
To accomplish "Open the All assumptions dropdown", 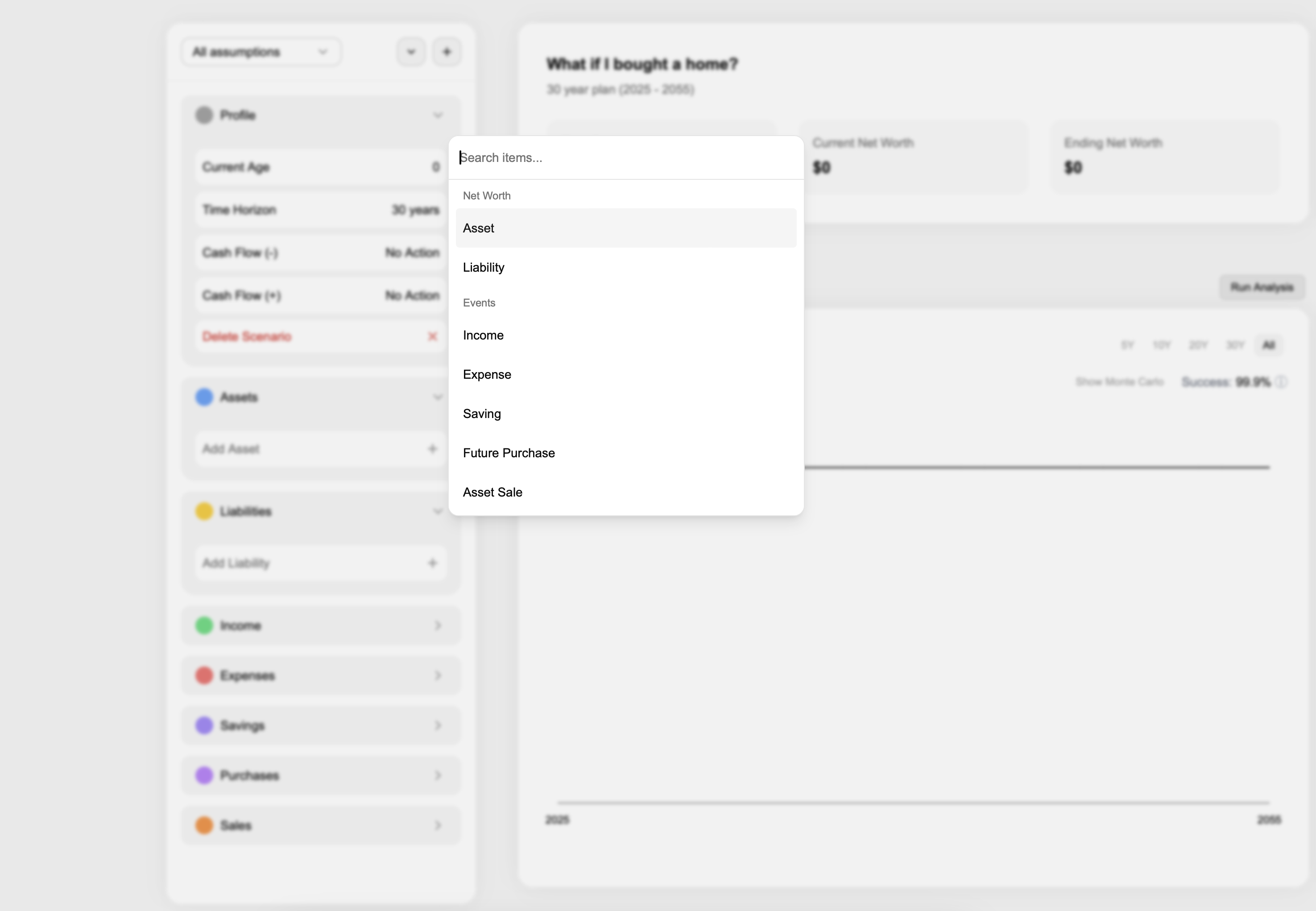I will (x=261, y=52).
